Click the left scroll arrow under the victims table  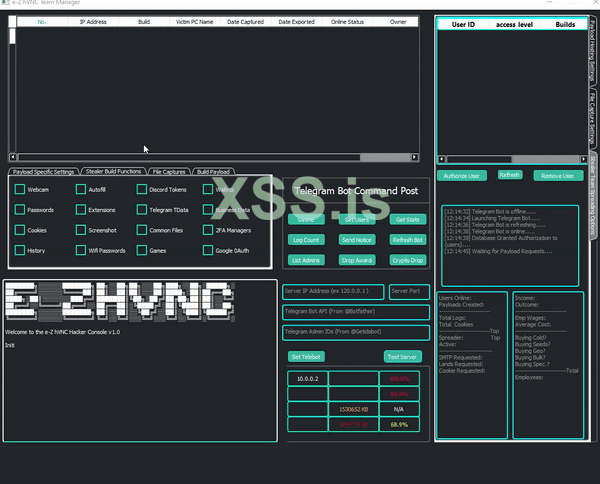(x=13, y=157)
